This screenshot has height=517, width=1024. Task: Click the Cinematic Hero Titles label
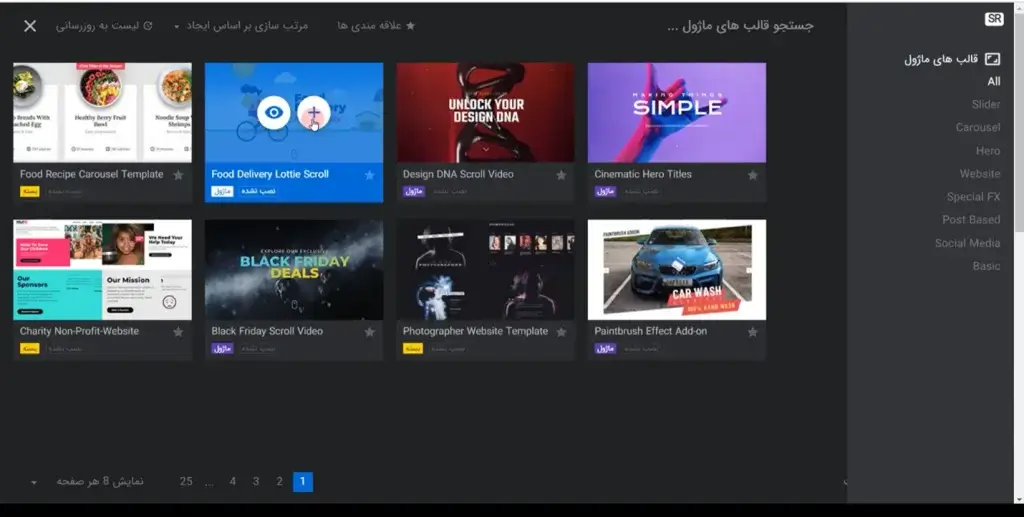(643, 174)
